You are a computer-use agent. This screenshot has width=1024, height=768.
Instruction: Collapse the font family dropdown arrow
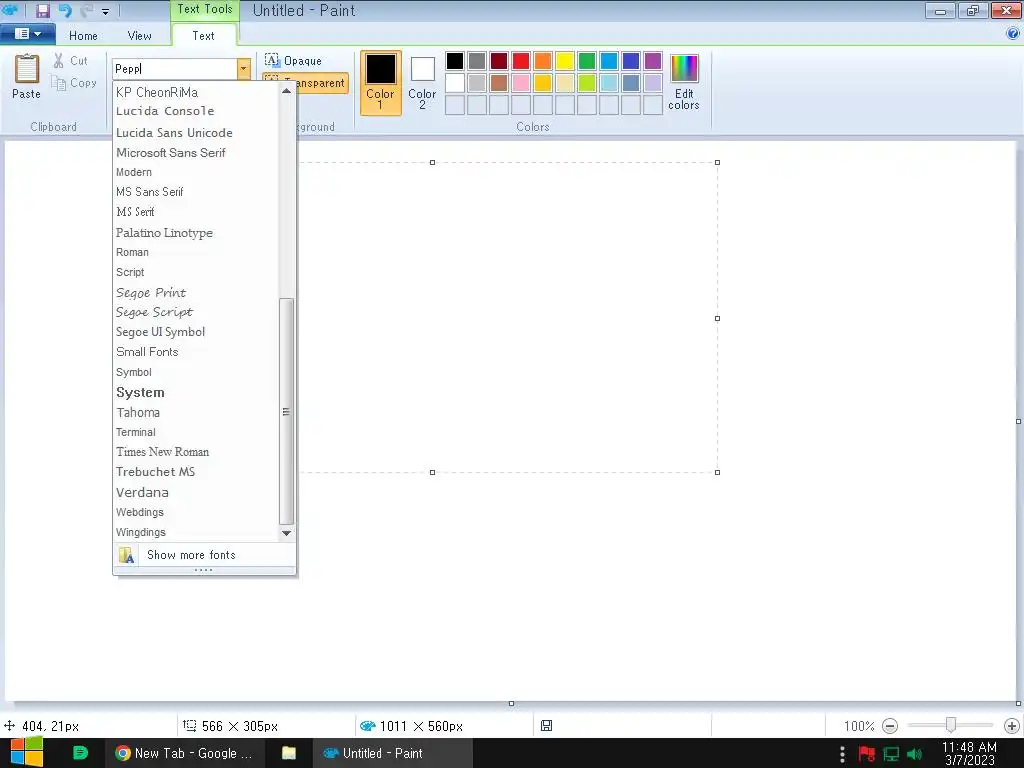[x=244, y=69]
